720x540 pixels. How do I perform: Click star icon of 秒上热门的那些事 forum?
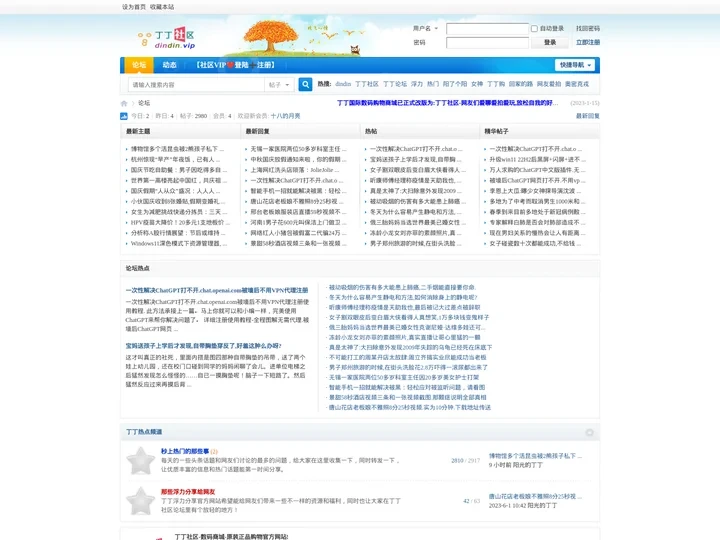[x=141, y=461]
